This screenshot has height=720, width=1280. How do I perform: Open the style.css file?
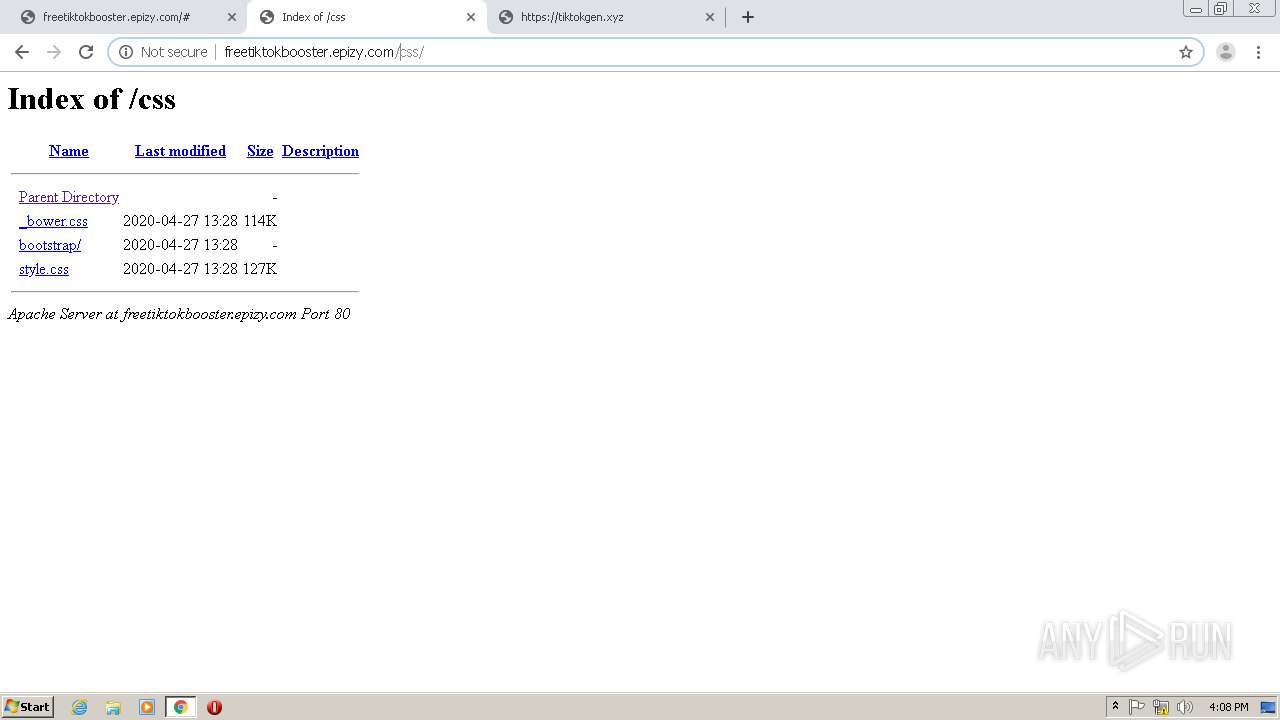(44, 269)
